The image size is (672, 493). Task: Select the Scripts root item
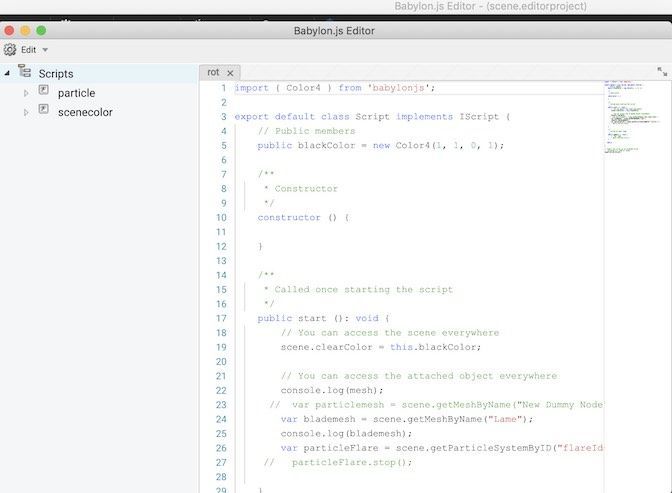[x=56, y=74]
